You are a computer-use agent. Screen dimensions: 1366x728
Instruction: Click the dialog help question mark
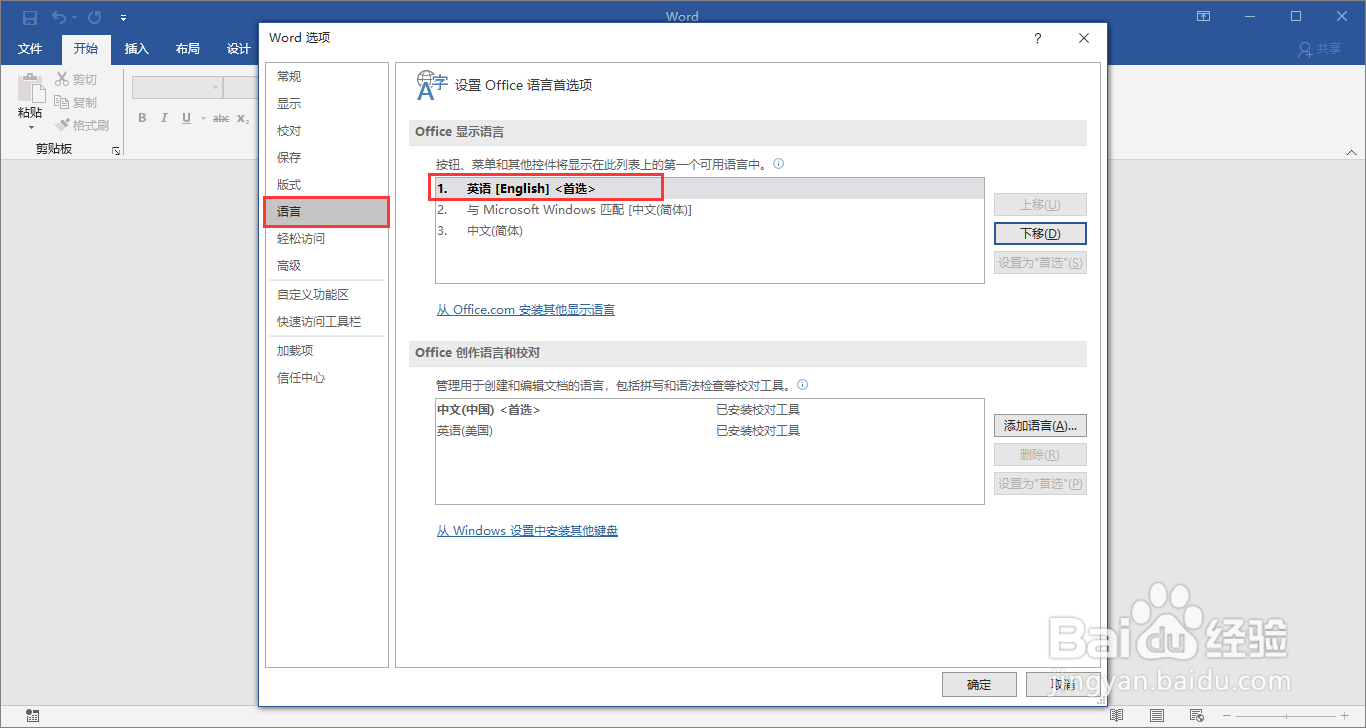(1037, 38)
